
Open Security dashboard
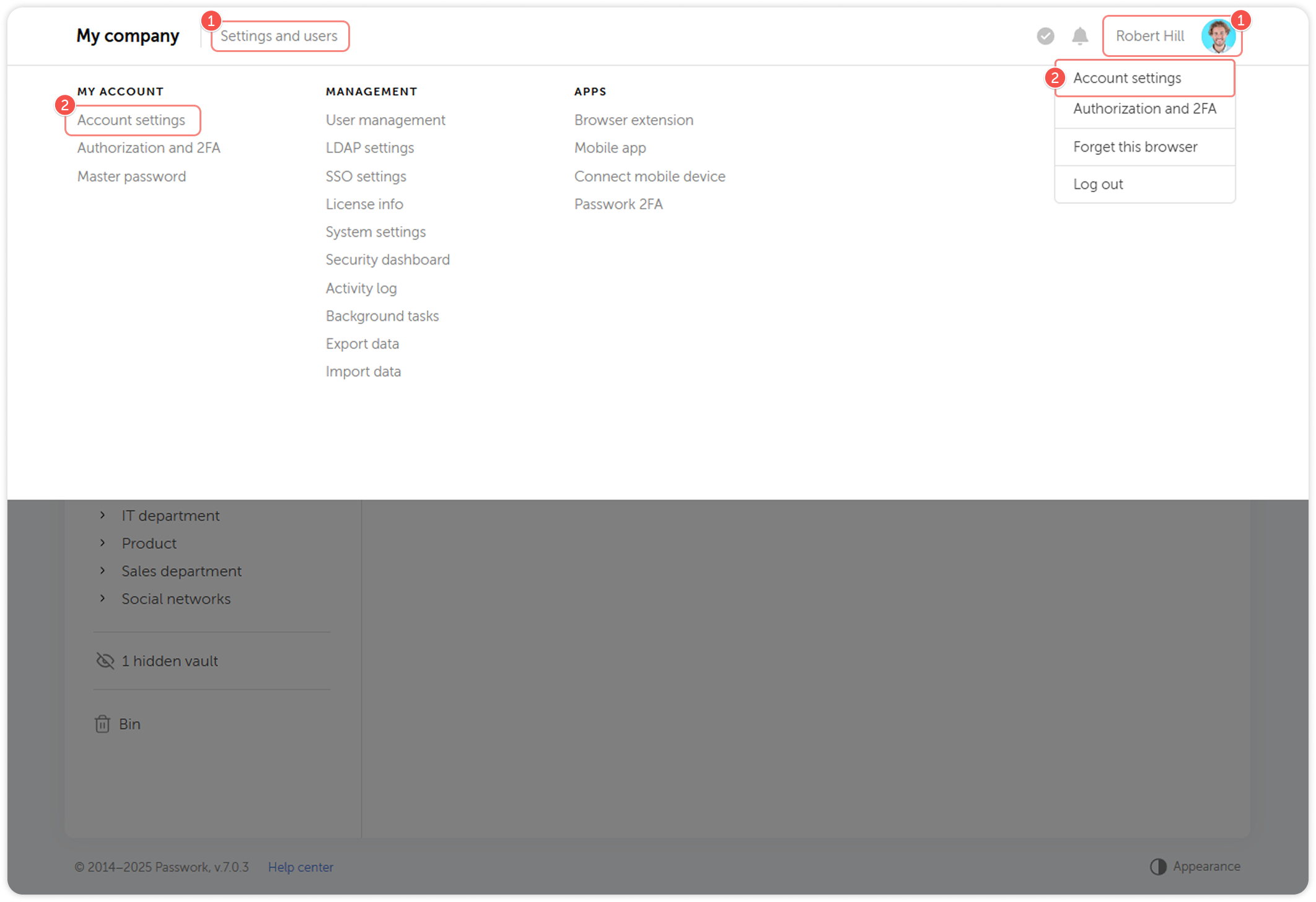tap(388, 260)
